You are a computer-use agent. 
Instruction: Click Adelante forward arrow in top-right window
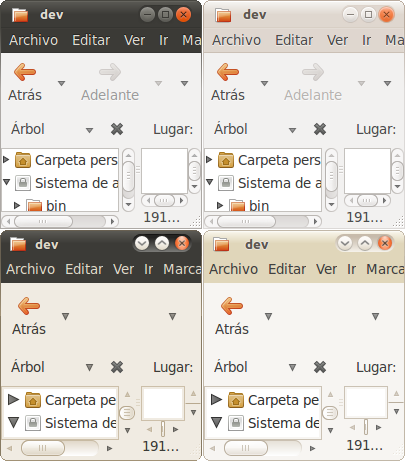[x=313, y=72]
